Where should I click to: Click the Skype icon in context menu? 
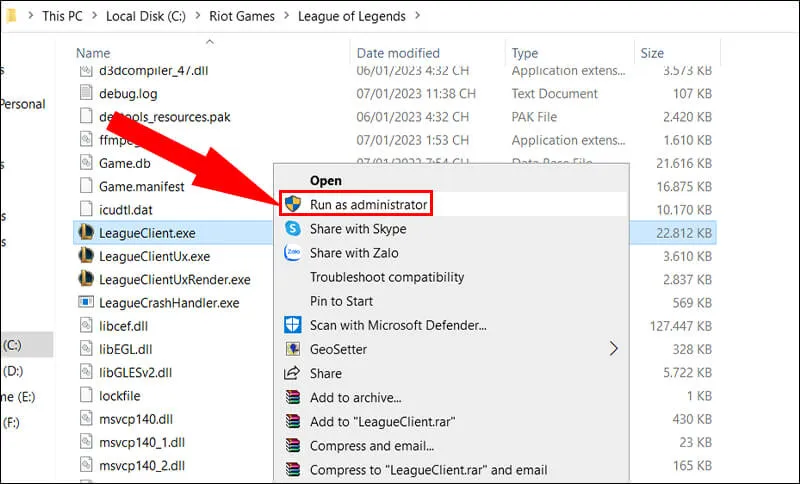[293, 228]
